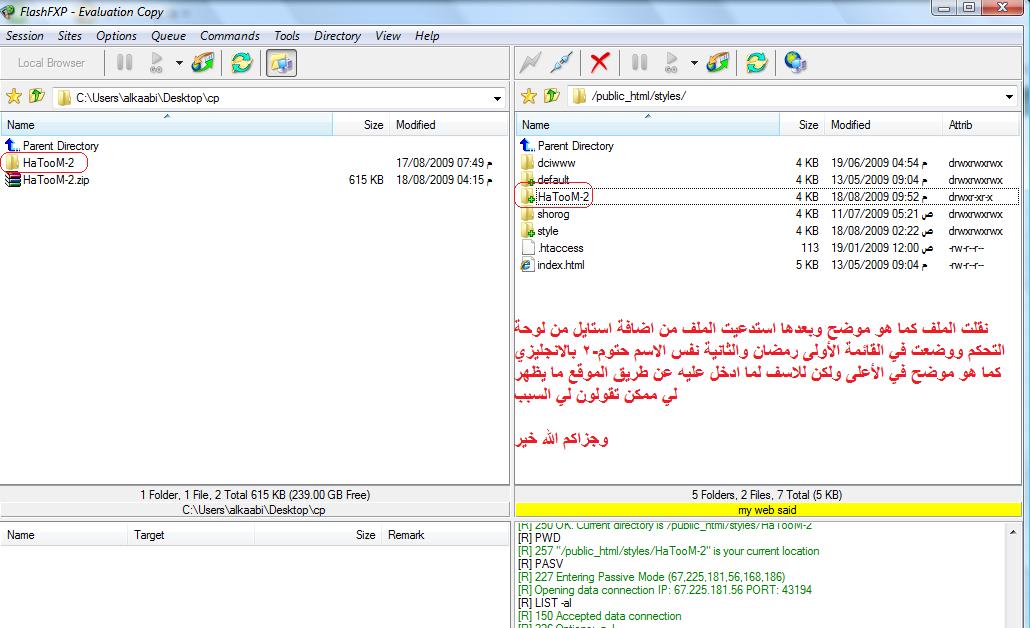Expand the remote path /public_html/styles/ dropdown

[x=1008, y=97]
